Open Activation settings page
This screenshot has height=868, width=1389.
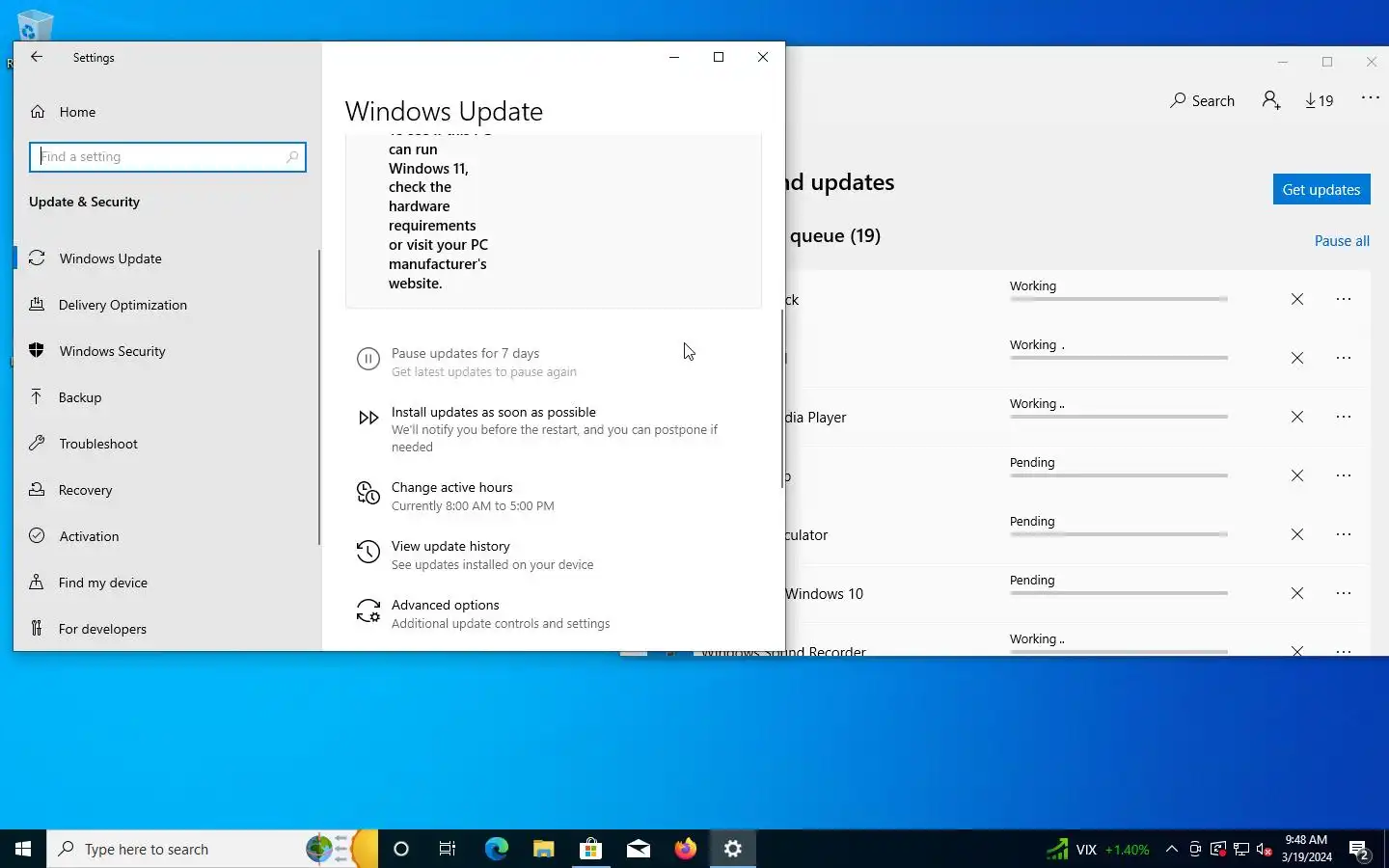point(167,536)
